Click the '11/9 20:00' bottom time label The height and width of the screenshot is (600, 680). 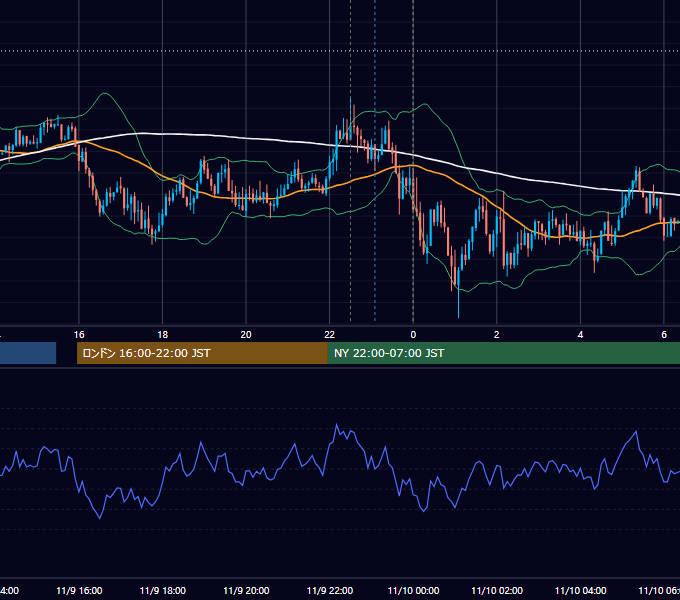point(246,590)
